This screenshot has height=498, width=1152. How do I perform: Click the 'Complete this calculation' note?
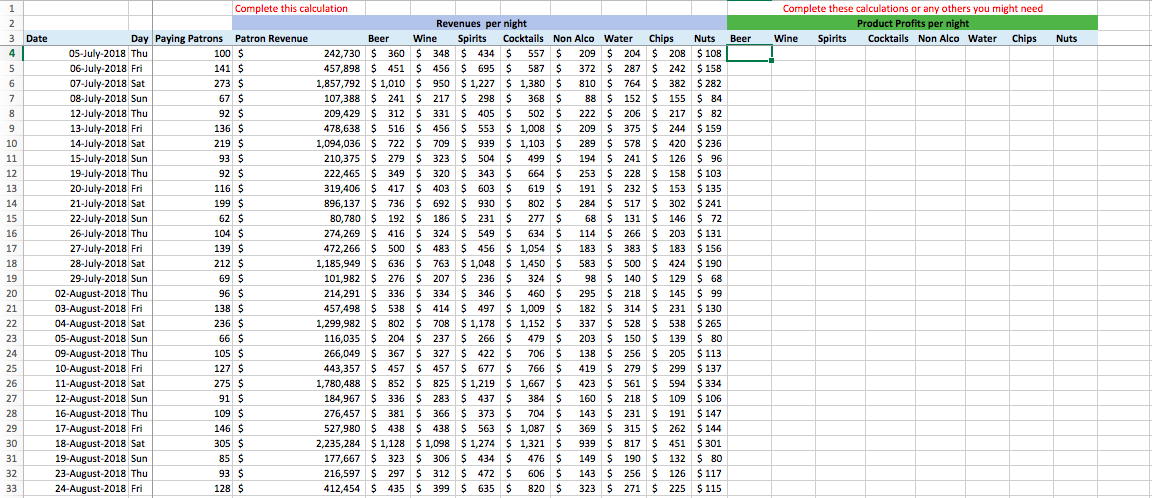tap(291, 9)
